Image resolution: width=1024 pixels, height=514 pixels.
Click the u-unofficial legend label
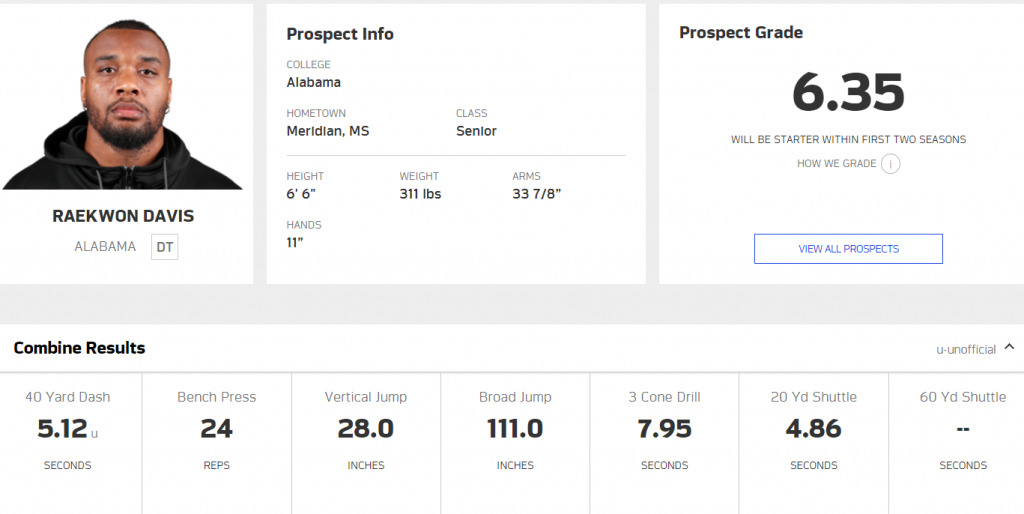[x=966, y=349]
